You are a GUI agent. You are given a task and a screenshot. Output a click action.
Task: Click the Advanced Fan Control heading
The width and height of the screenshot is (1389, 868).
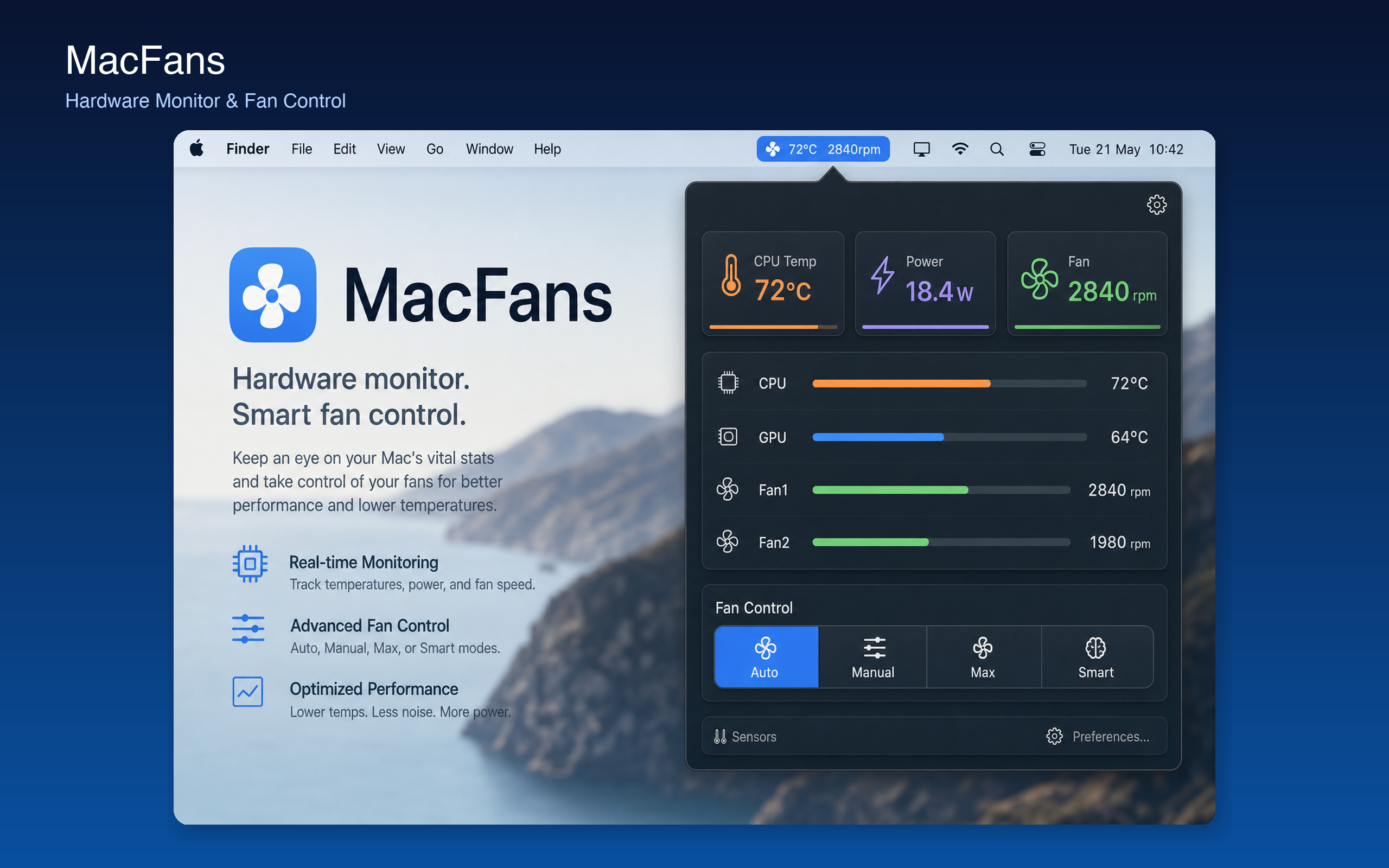(369, 625)
